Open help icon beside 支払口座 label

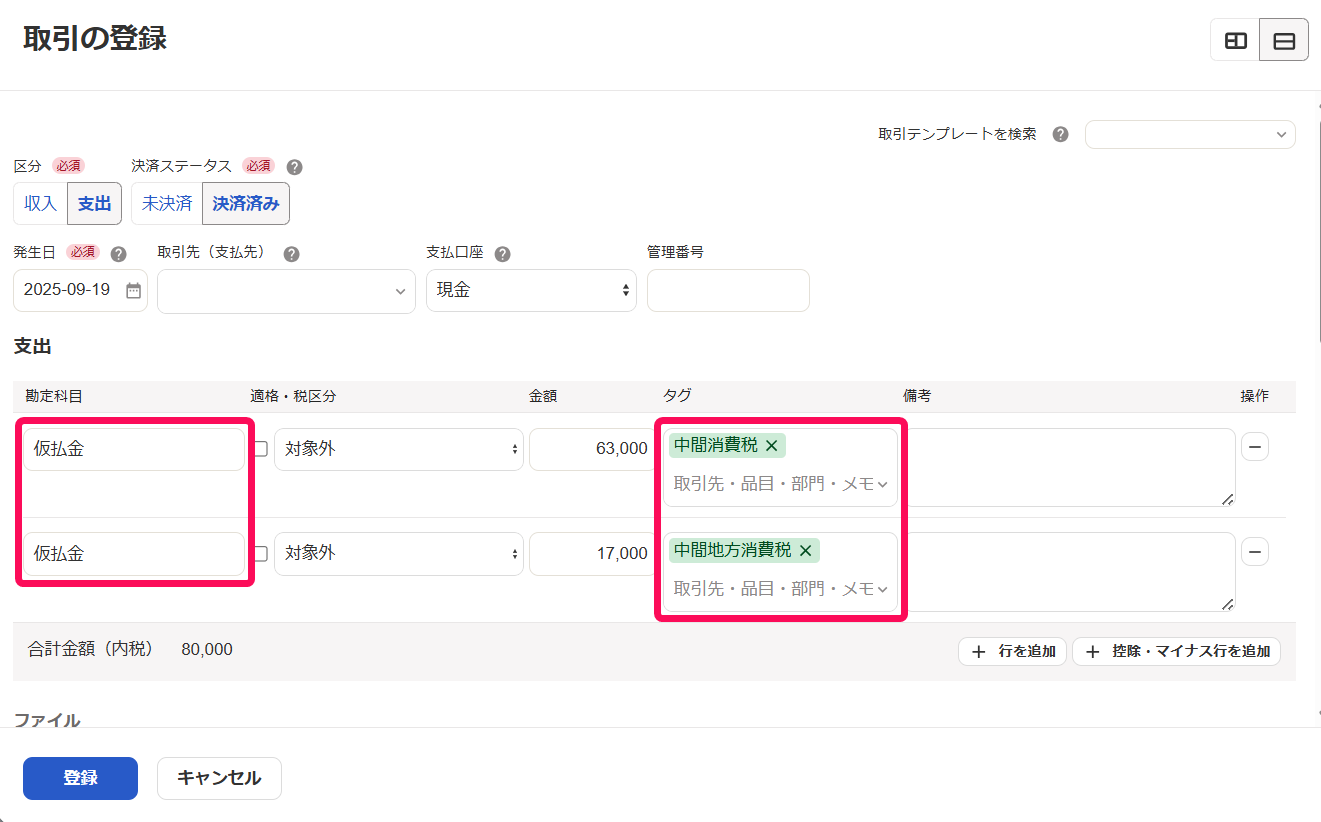click(502, 254)
